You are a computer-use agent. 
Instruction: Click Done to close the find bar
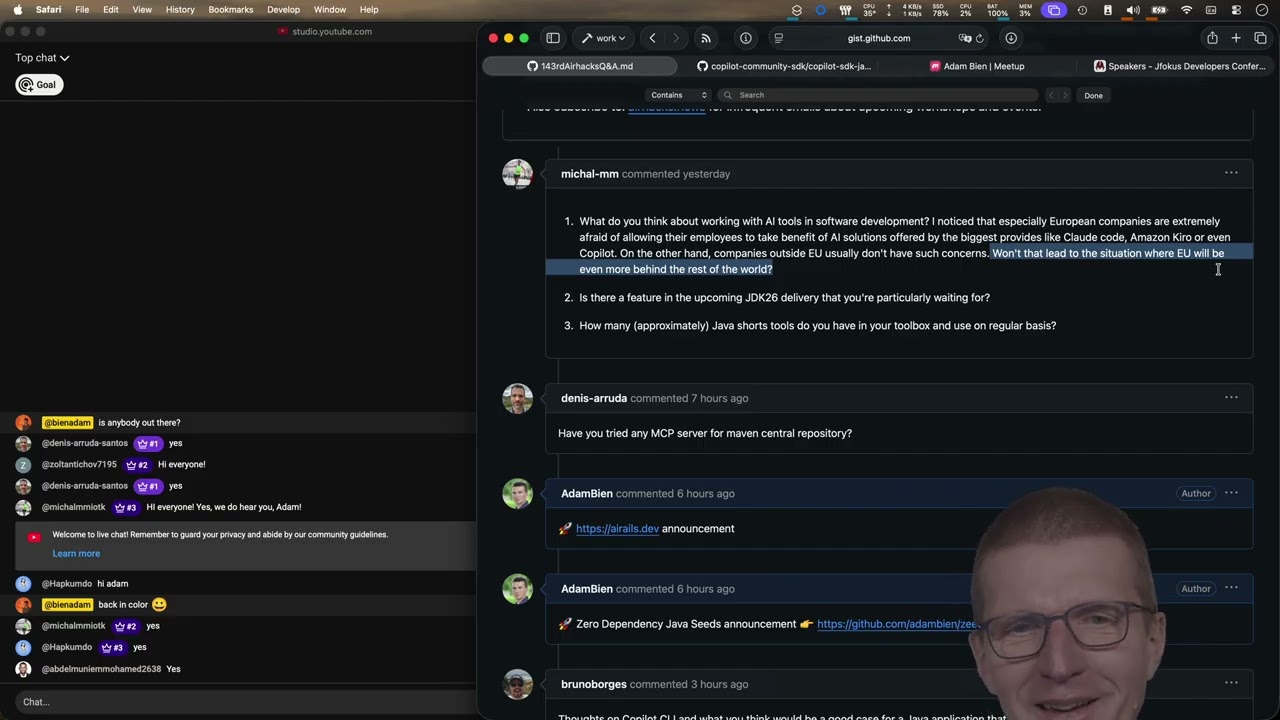click(1093, 95)
